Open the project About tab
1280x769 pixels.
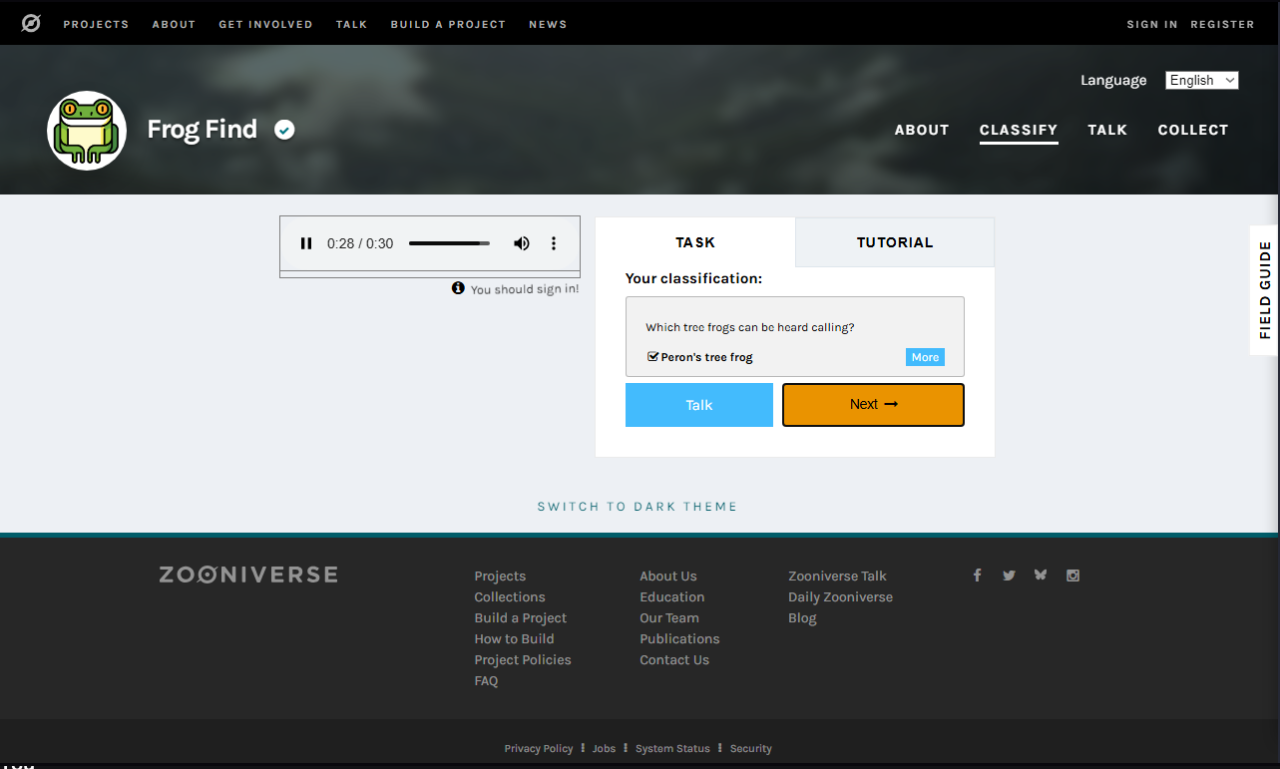(922, 130)
